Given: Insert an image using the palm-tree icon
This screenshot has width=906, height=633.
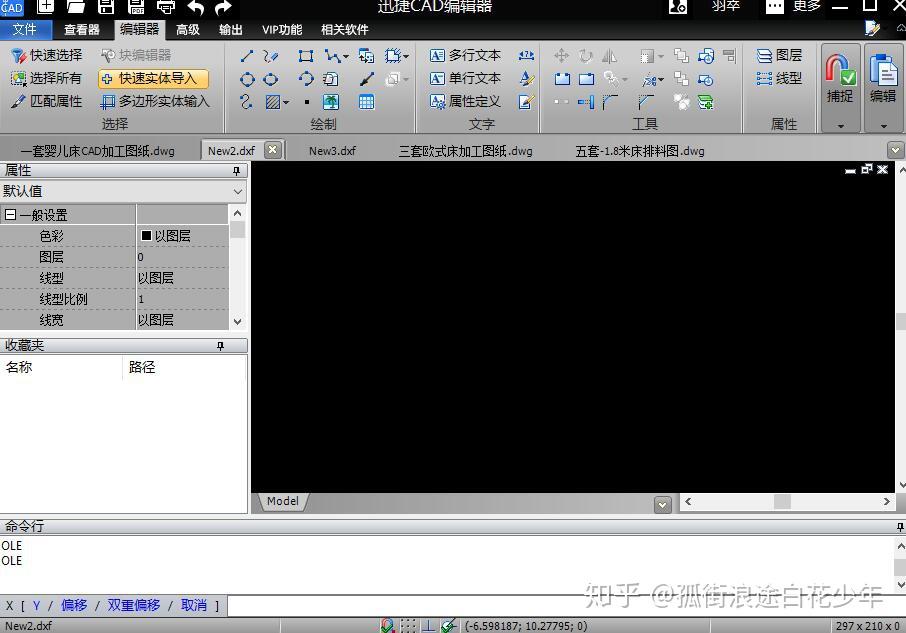Looking at the screenshot, I should tap(333, 101).
